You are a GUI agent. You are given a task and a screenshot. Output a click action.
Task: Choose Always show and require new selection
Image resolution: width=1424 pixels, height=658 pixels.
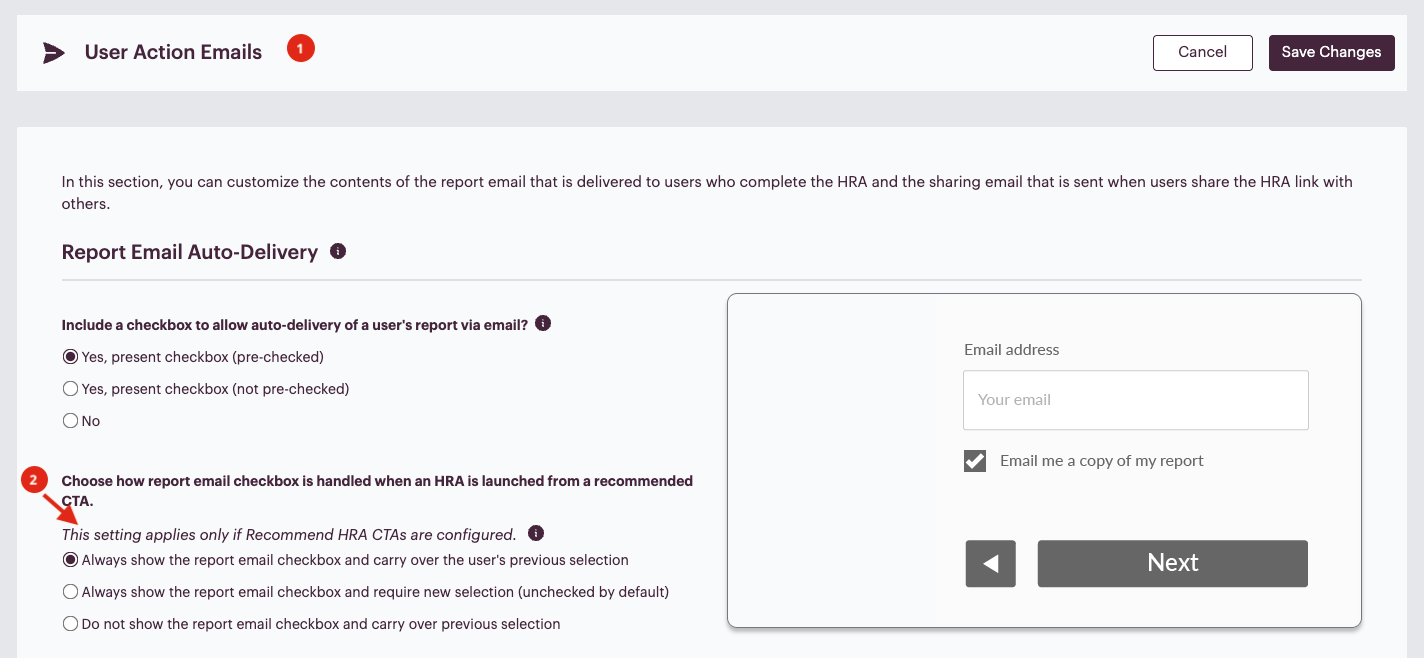[x=70, y=592]
